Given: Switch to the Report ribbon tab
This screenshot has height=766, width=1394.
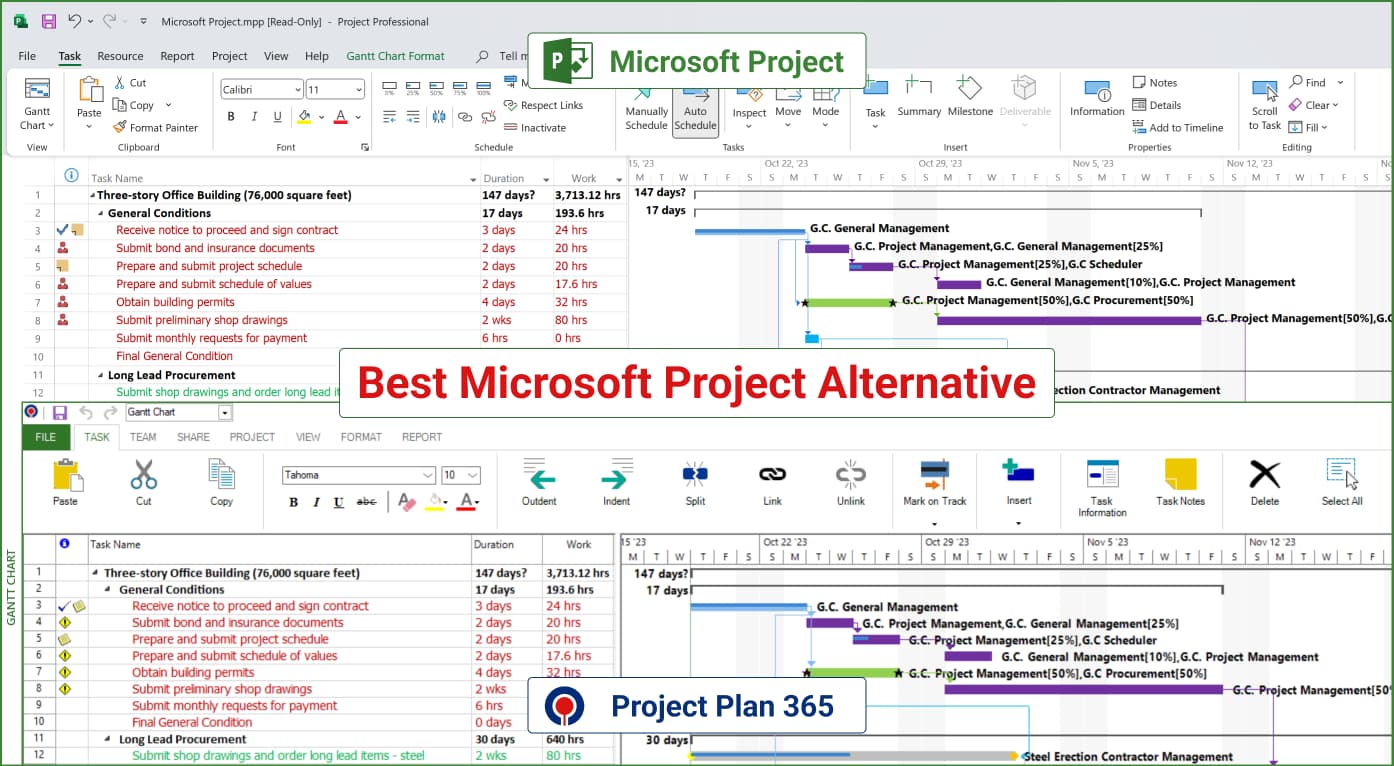Looking at the screenshot, I should point(176,56).
